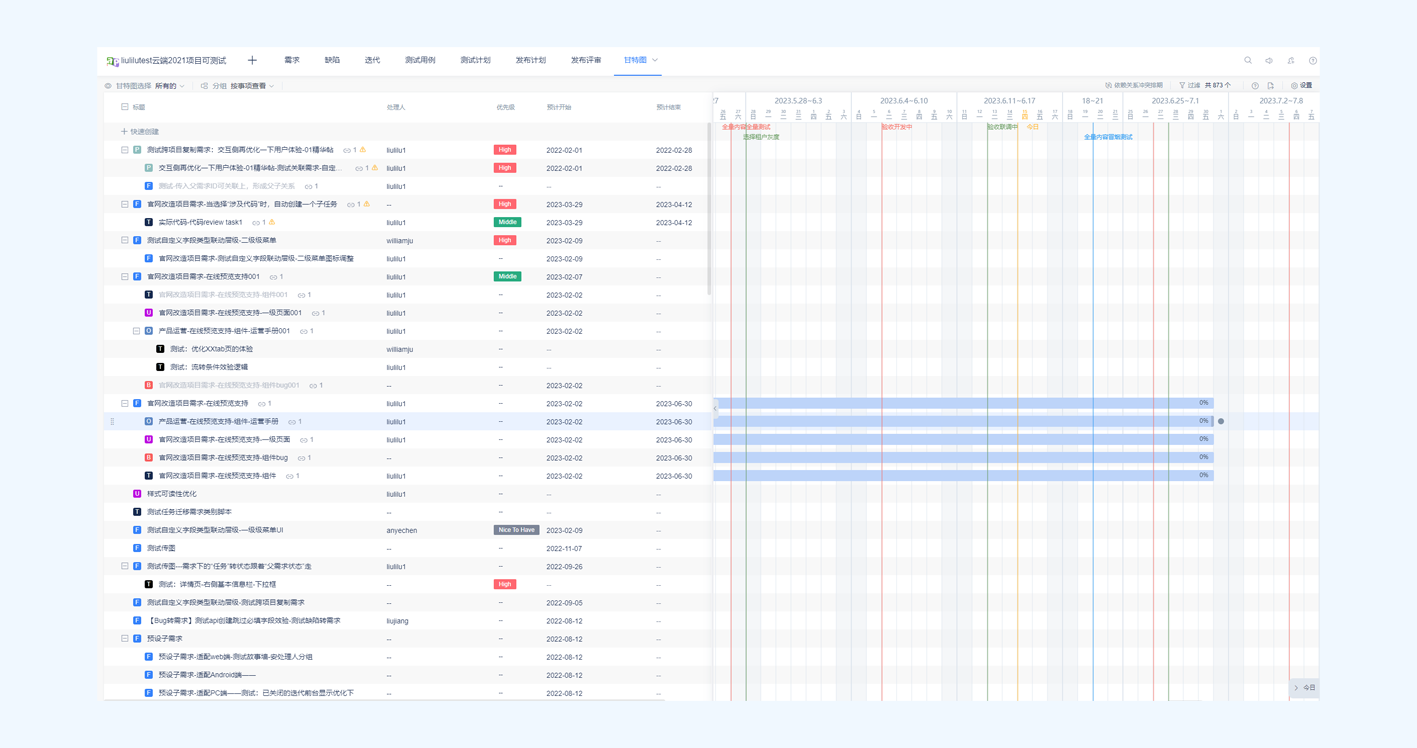Switch to the 测试计划 tab

[475, 60]
